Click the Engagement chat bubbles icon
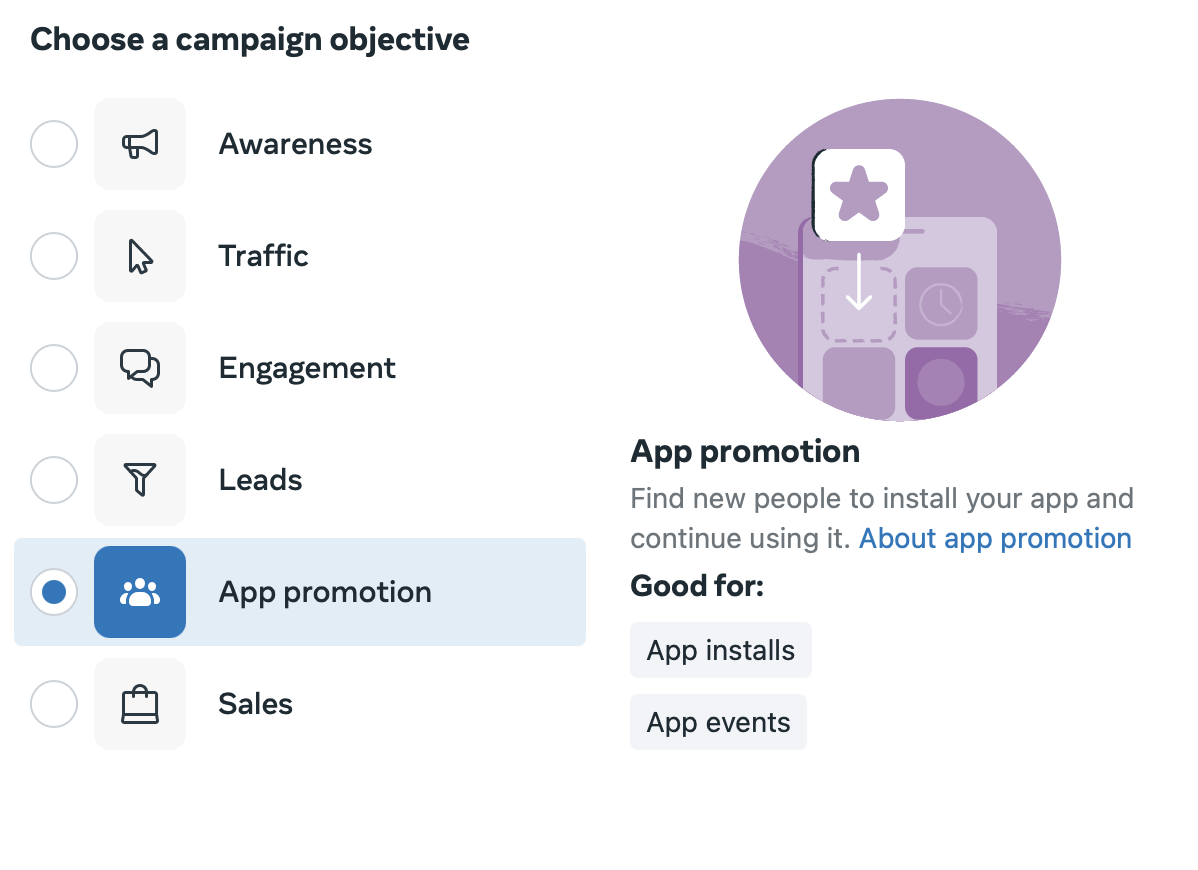The height and width of the screenshot is (870, 1198). [140, 368]
